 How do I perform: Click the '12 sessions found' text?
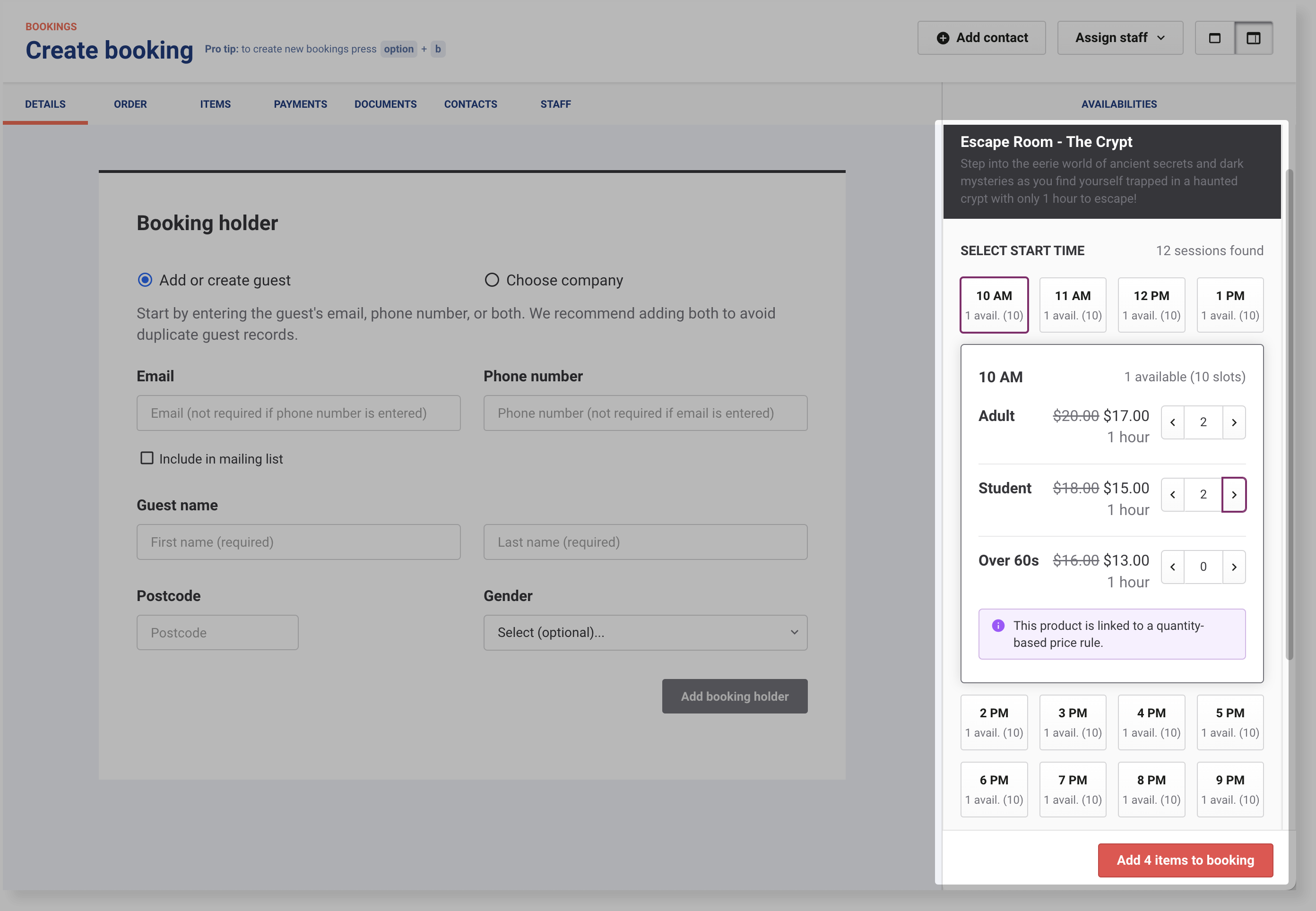[x=1209, y=250]
